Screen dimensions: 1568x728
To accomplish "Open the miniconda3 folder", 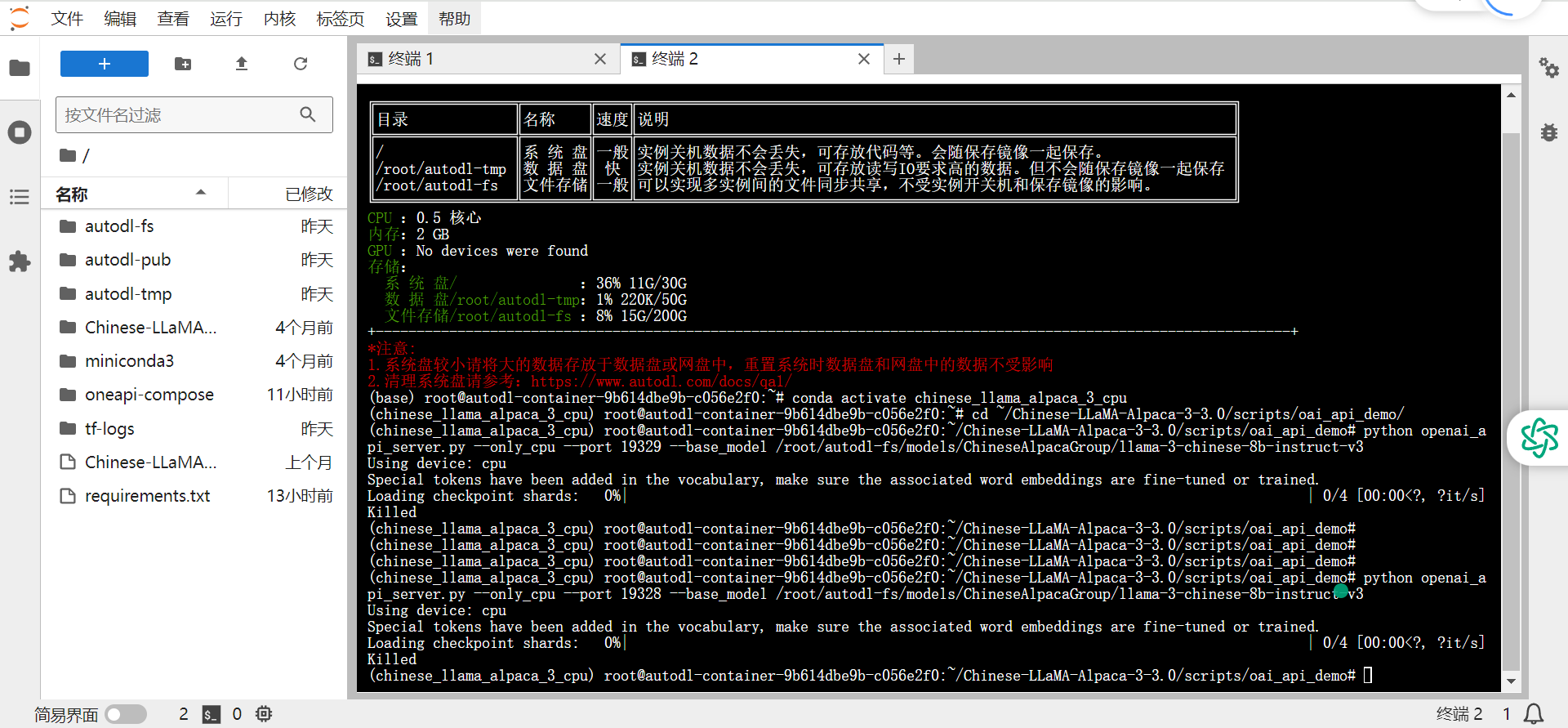I will (129, 361).
